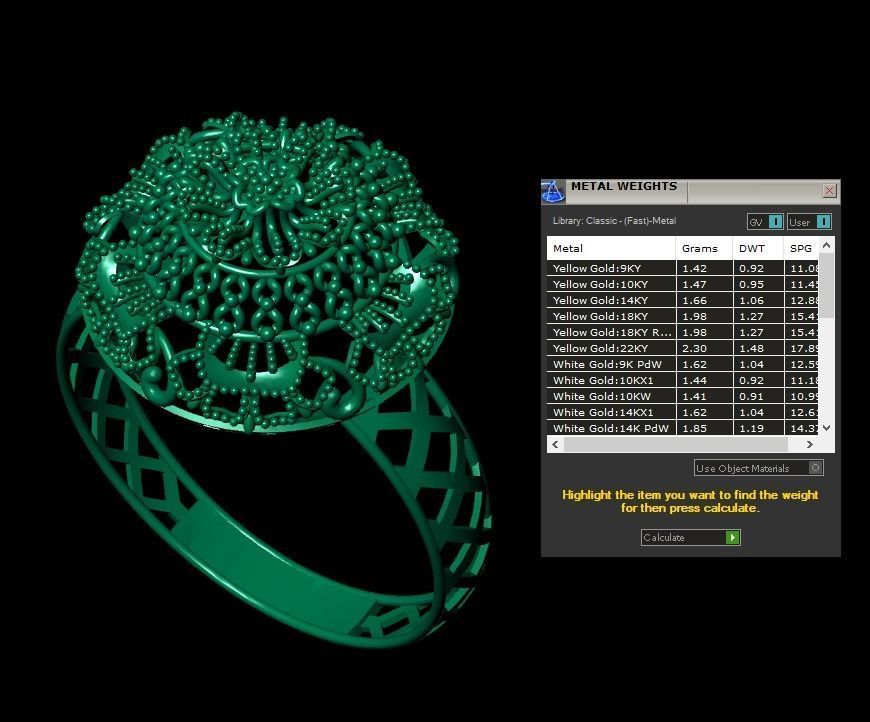Click the horizontal scrollbar thumb
The image size is (870, 722).
[x=675, y=444]
